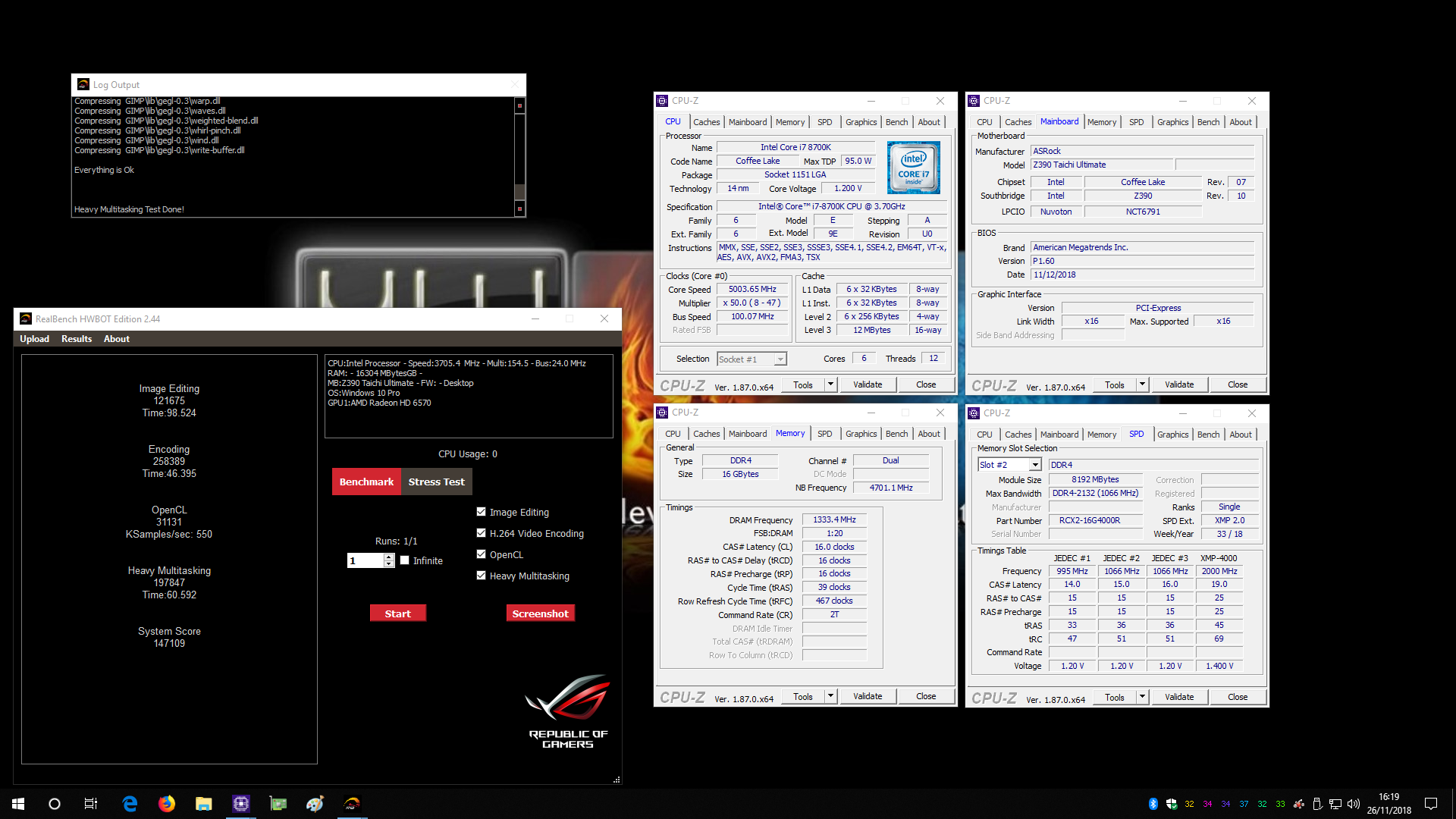Open the Bluetooth tray icon
The height and width of the screenshot is (819, 1456).
[1153, 804]
